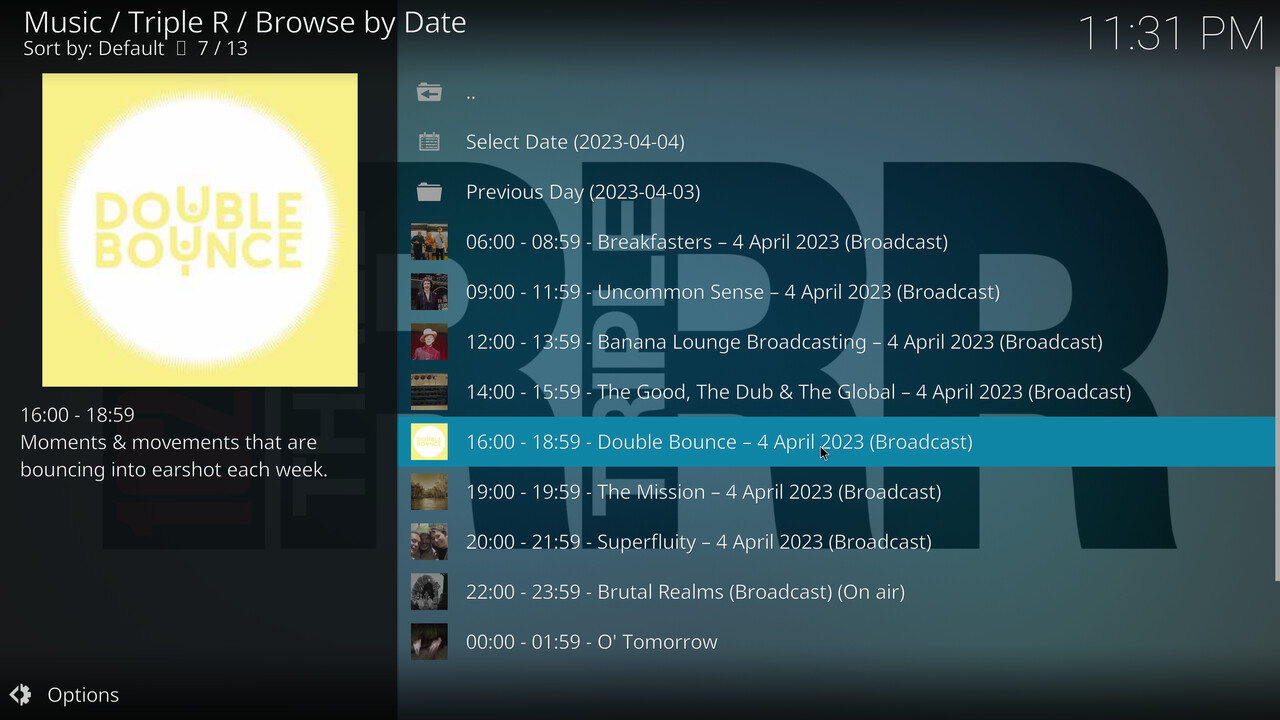
Task: Play Brutal Realms on air broadcast
Action: click(x=685, y=592)
